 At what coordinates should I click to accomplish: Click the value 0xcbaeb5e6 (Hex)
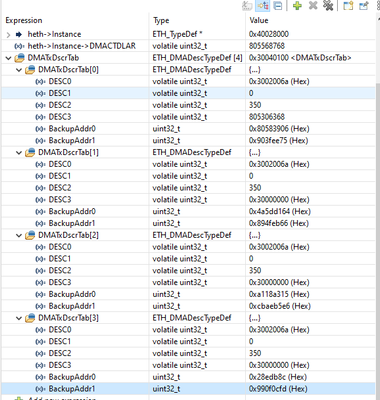[280, 306]
